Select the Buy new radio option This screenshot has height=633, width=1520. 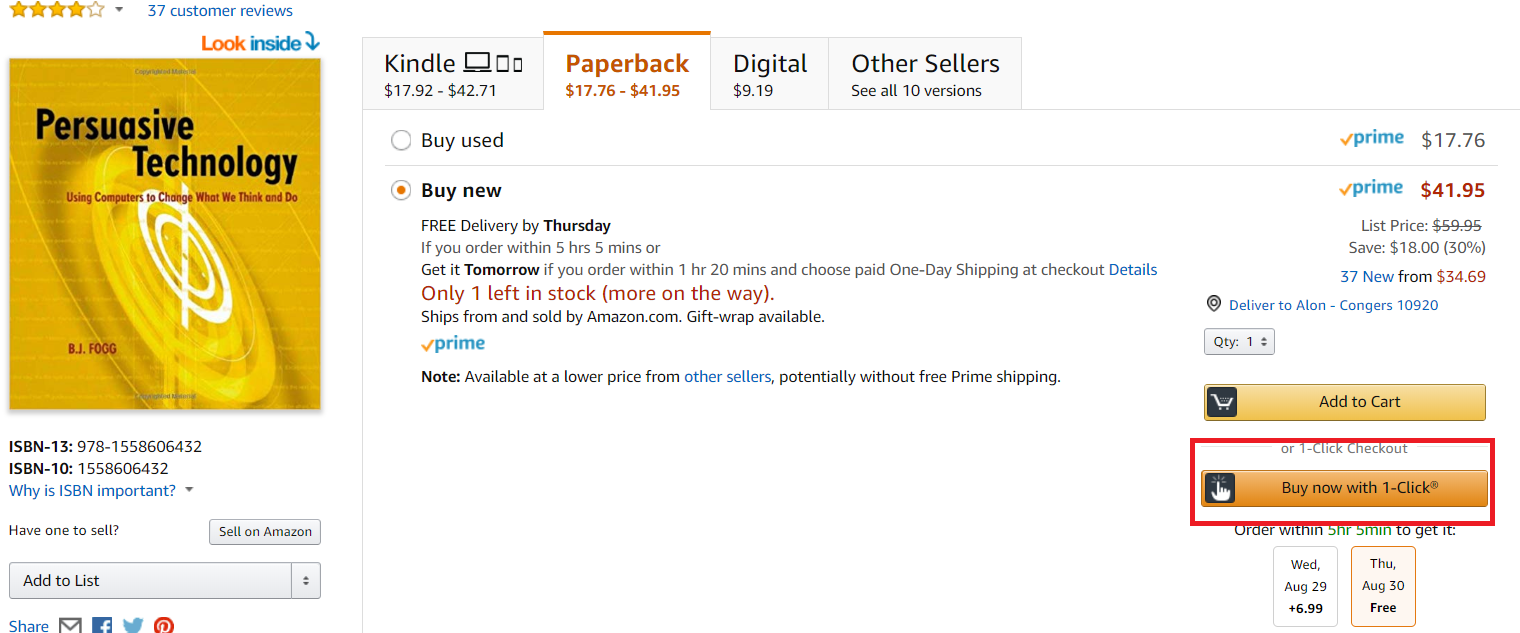coord(401,190)
